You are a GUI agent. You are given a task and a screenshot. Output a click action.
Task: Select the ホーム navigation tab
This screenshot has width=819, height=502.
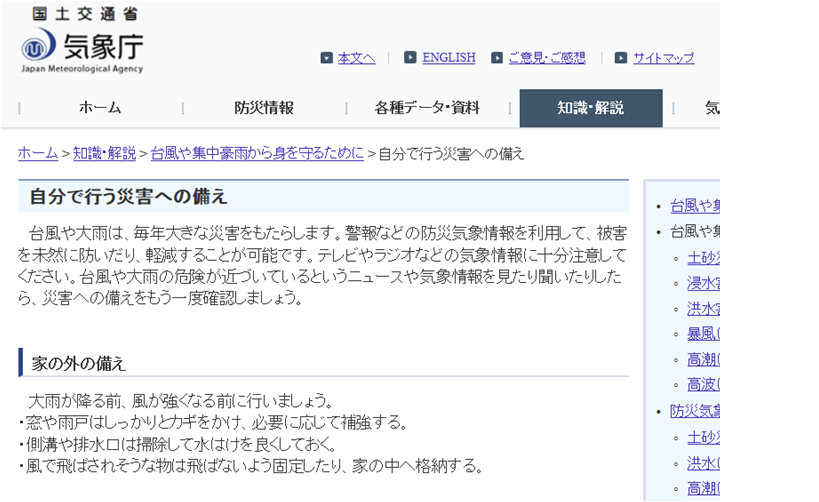tap(100, 108)
